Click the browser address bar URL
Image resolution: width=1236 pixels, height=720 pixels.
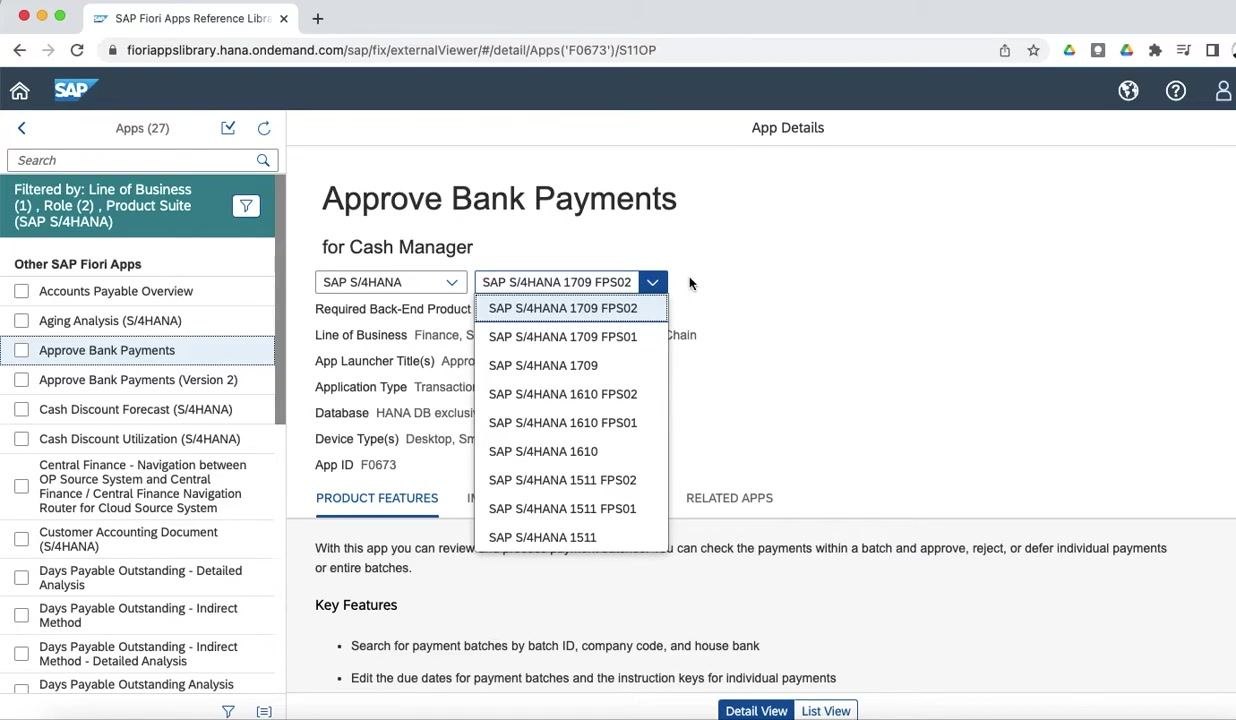click(x=391, y=50)
